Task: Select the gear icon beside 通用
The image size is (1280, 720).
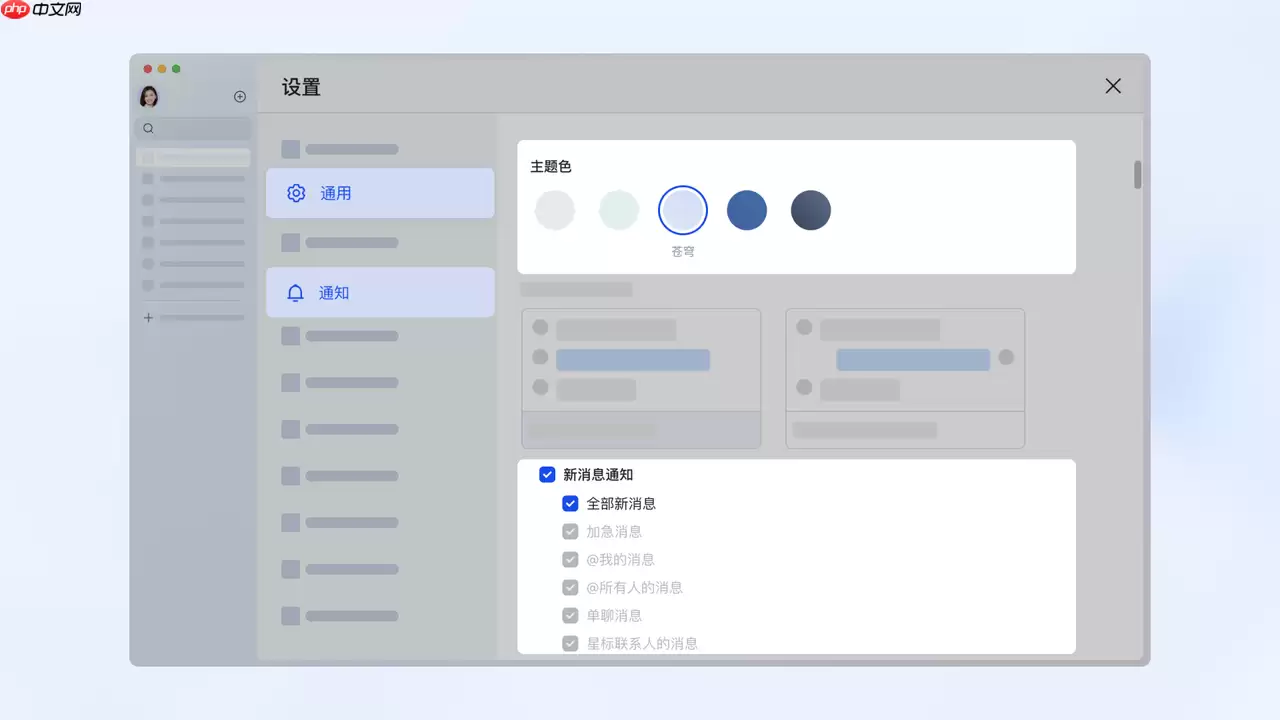Action: pos(296,193)
